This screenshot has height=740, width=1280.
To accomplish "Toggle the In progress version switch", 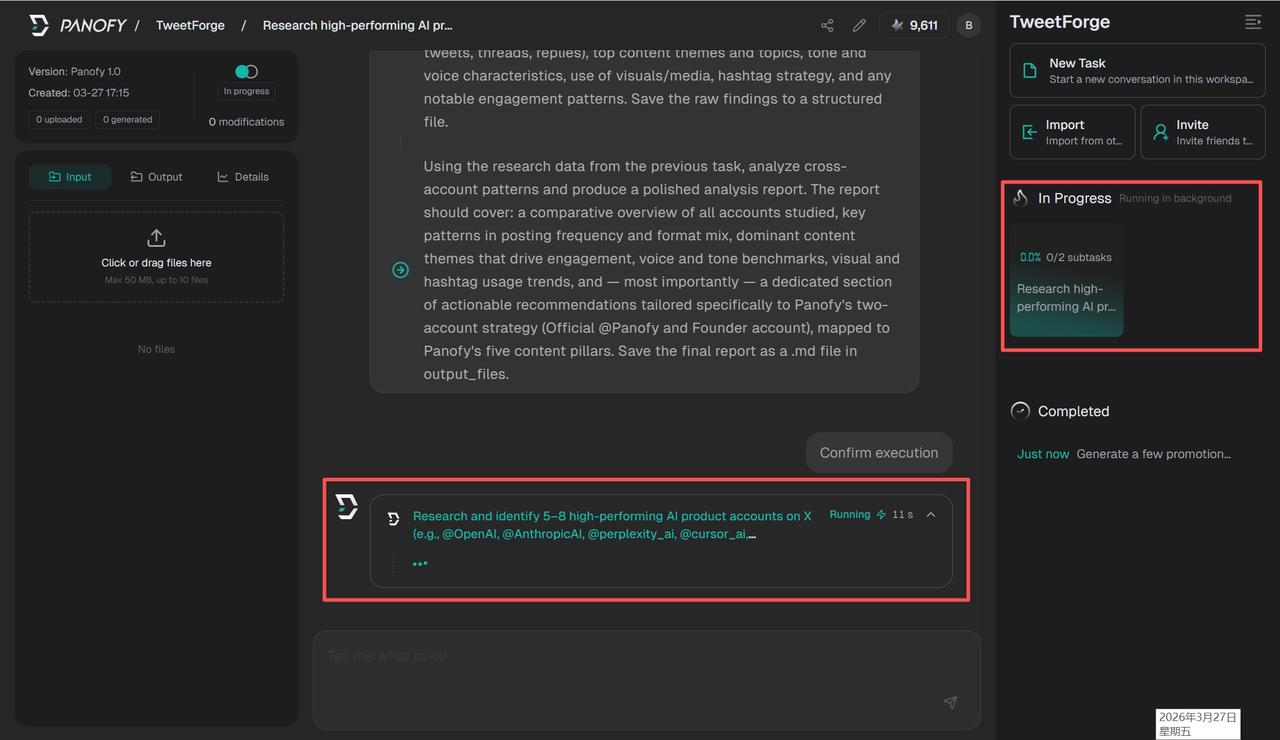I will click(246, 71).
